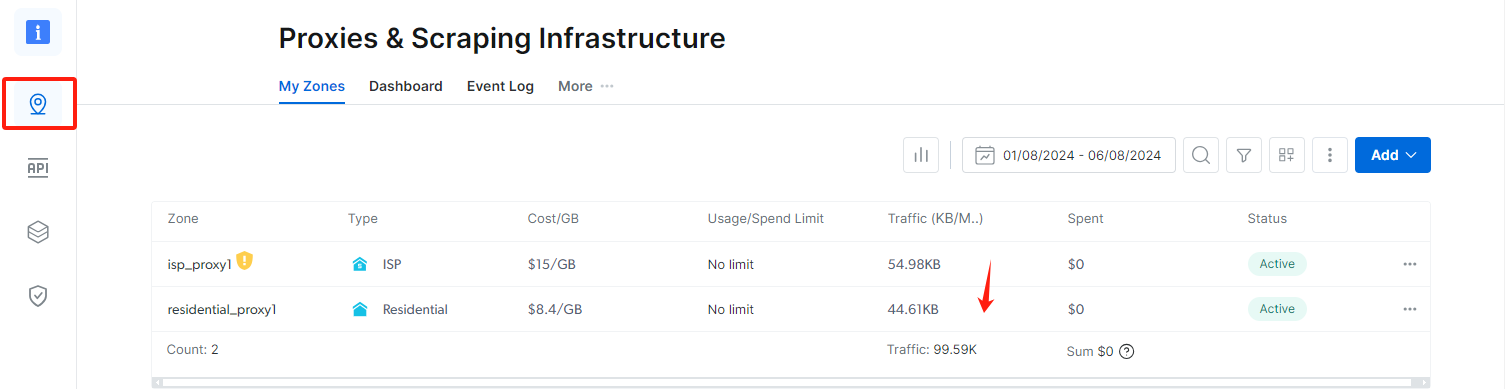Switch to the Dashboard tab
Viewport: 1505px width, 389px height.
tap(406, 86)
